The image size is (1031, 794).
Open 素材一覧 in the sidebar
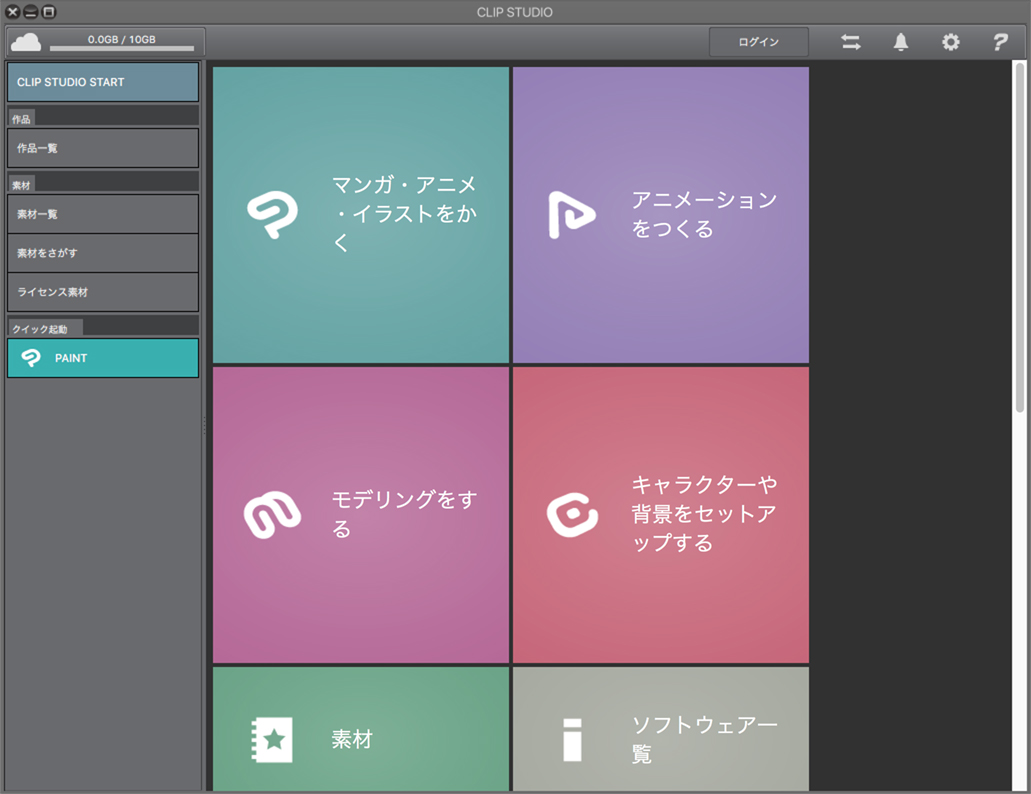103,214
